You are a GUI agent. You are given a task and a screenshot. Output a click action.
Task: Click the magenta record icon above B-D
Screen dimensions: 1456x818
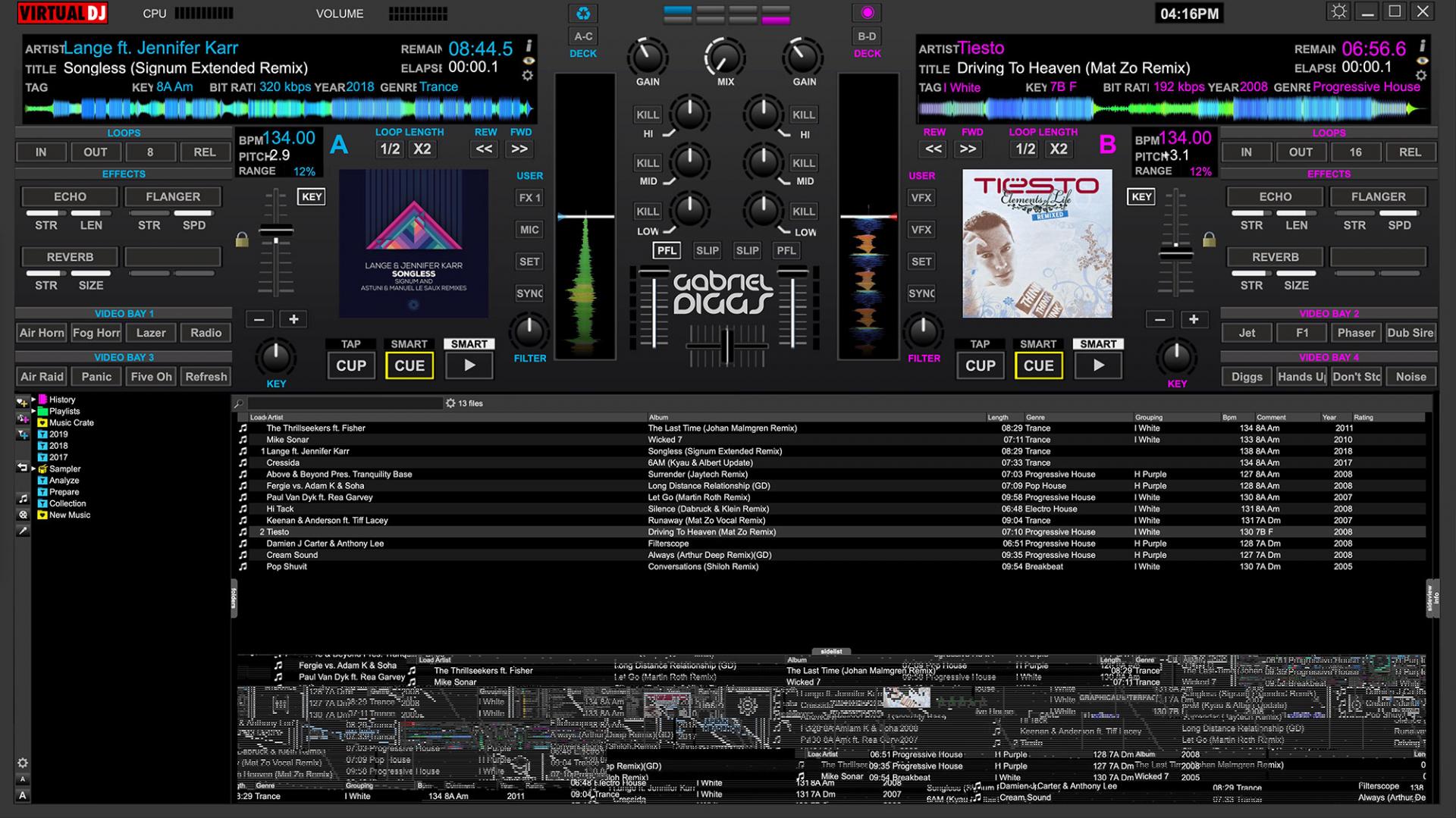click(x=868, y=13)
